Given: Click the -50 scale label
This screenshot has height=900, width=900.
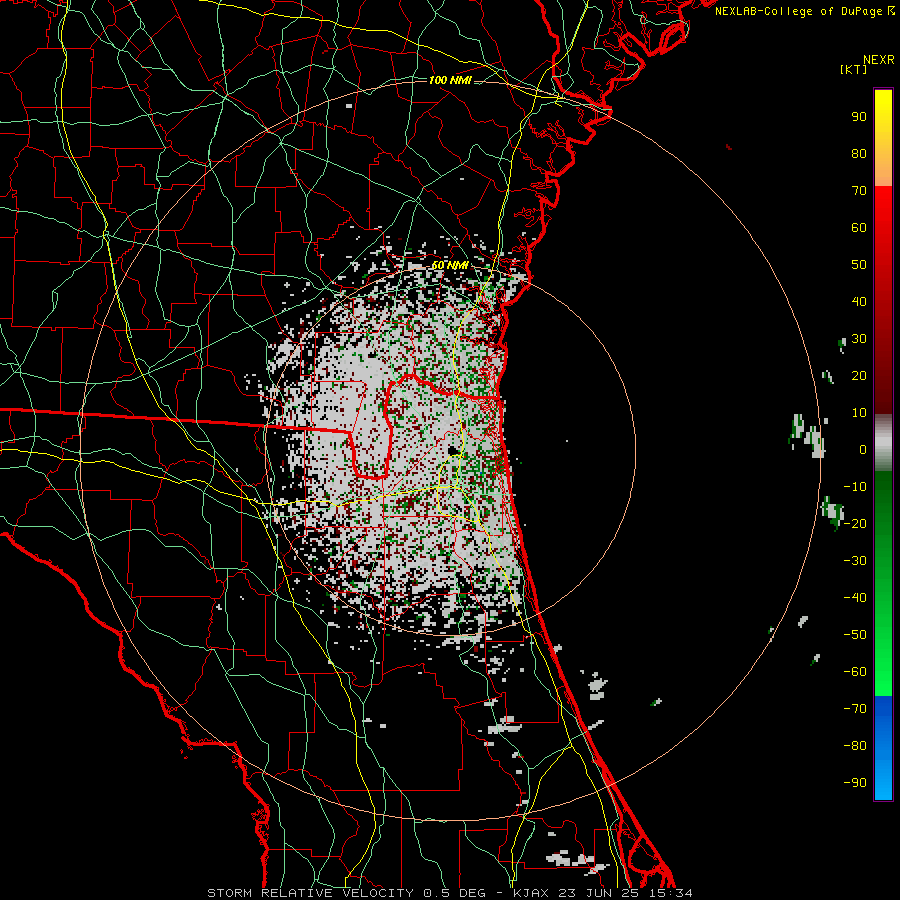Looking at the screenshot, I should click(x=855, y=635).
